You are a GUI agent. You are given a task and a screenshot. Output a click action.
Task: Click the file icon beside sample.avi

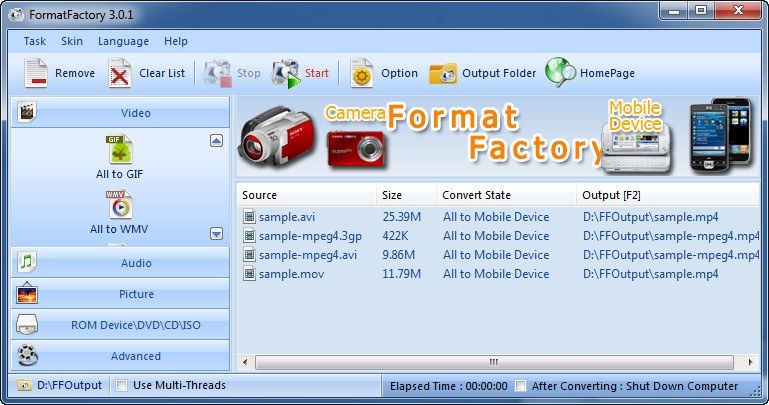point(250,216)
